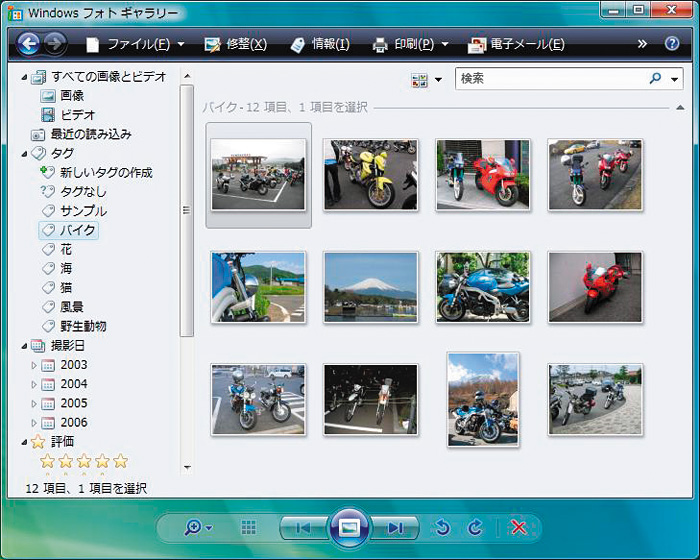
Task: Rotate photo counterclockwise
Action: (x=442, y=528)
